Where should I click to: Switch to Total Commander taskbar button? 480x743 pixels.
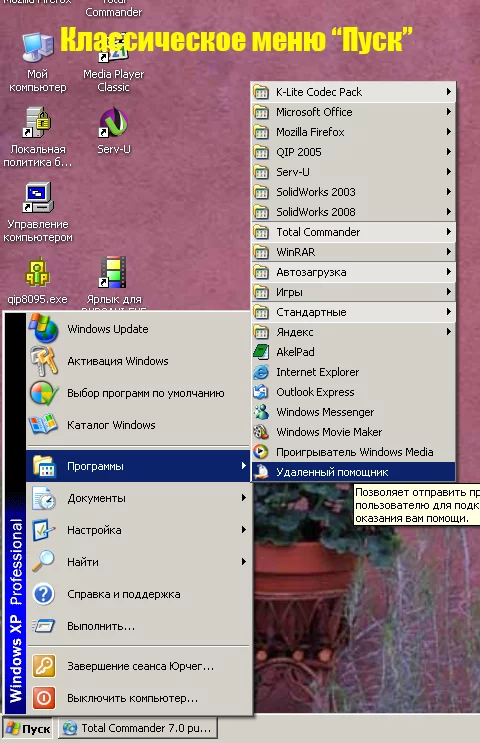(x=138, y=728)
